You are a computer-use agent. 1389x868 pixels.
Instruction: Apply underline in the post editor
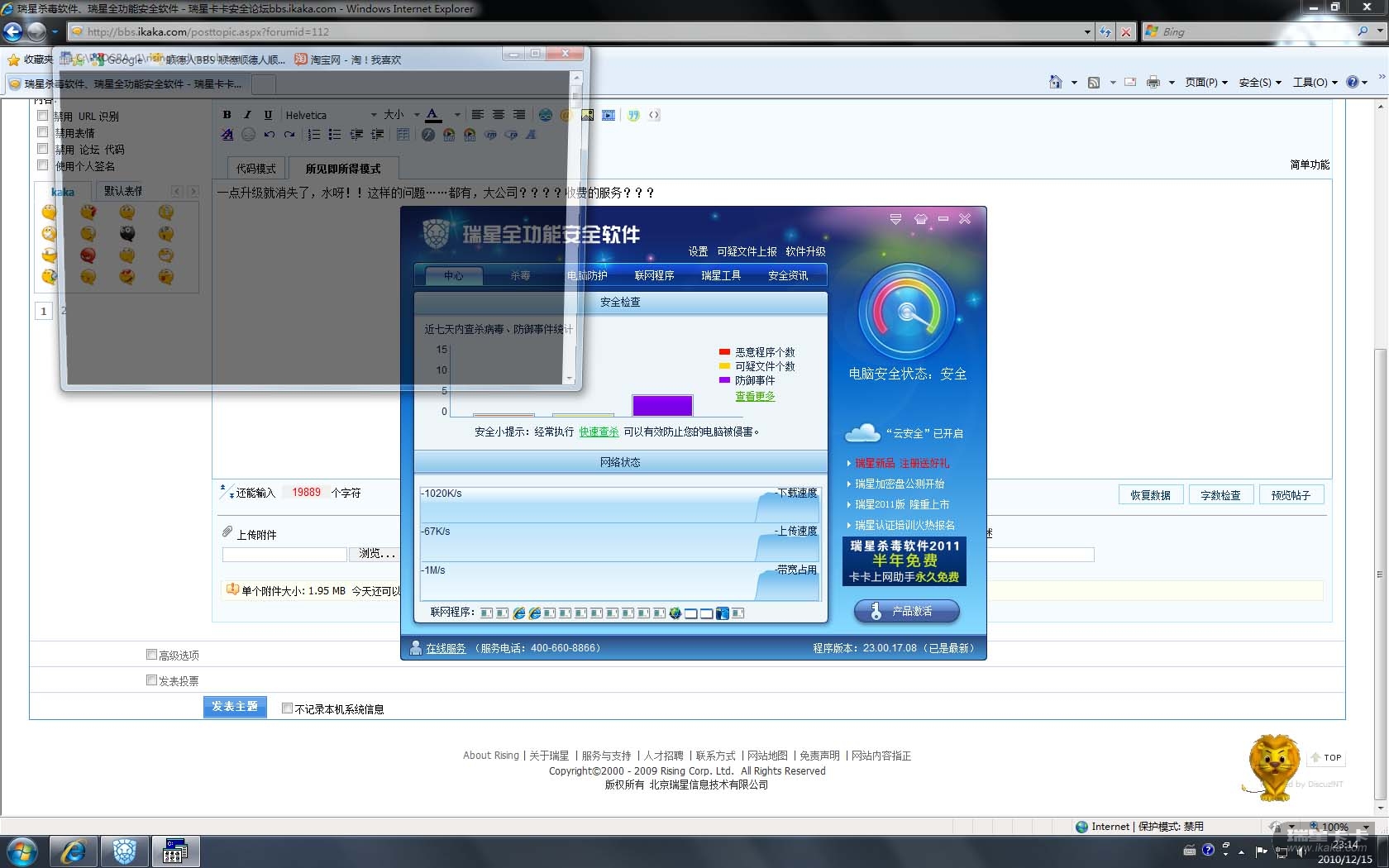[x=268, y=115]
